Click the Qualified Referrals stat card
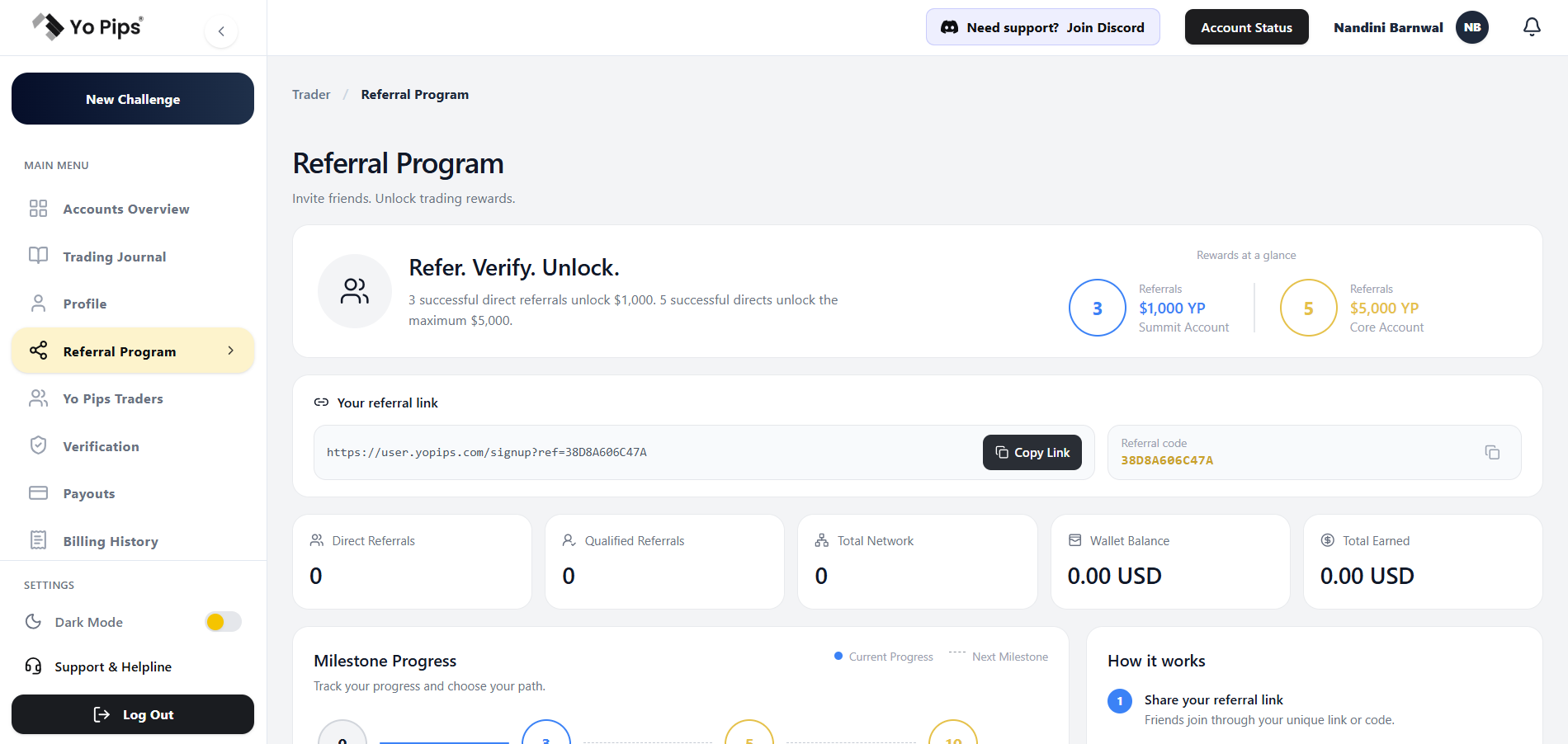This screenshot has width=1568, height=744. (665, 562)
